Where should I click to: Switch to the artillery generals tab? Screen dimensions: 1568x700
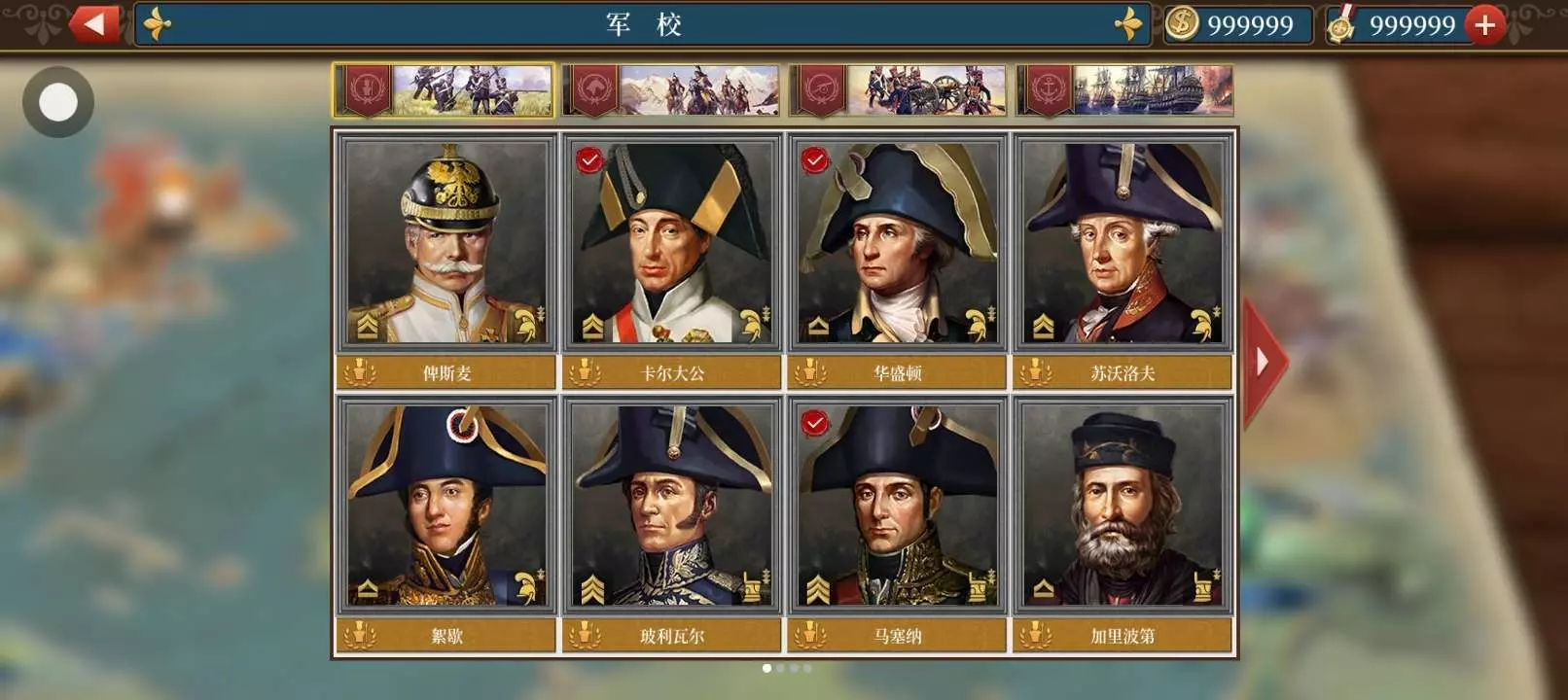click(x=898, y=90)
